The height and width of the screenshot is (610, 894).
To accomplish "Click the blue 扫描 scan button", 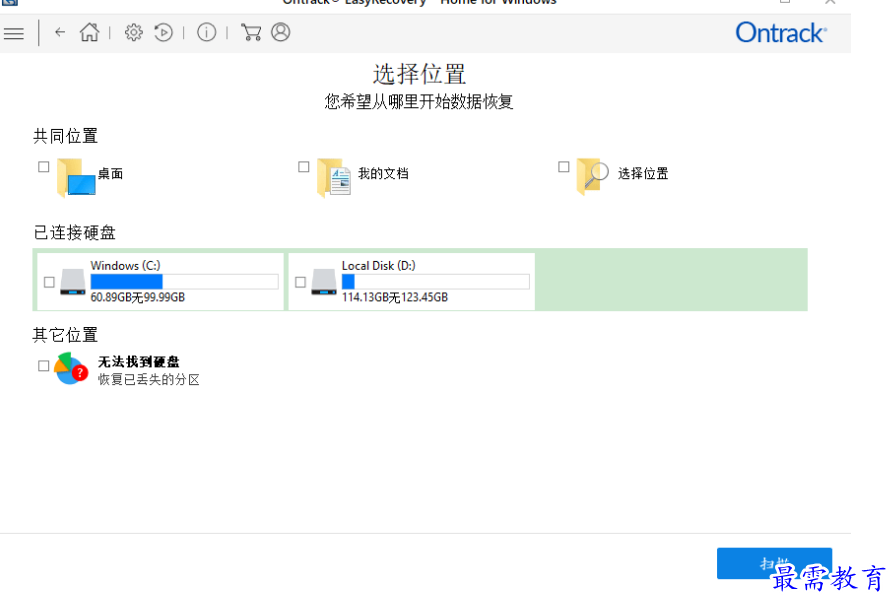I will 774,563.
